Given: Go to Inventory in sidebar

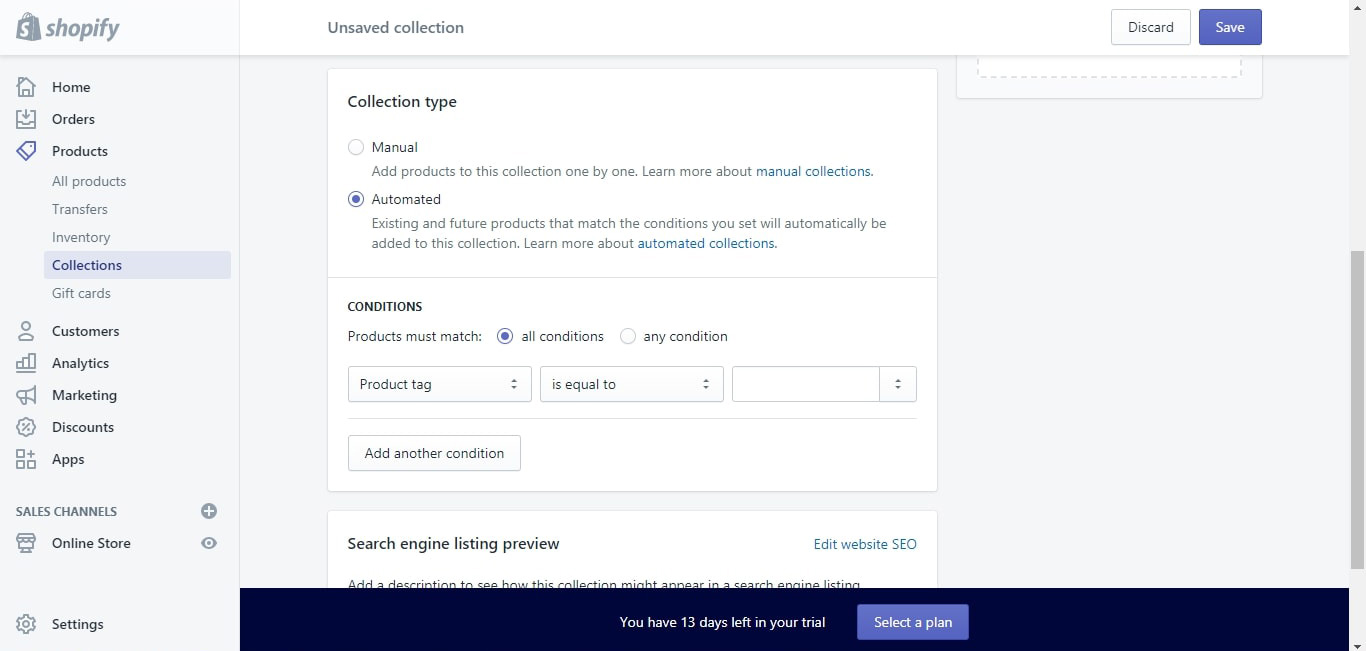Looking at the screenshot, I should click(x=81, y=237).
